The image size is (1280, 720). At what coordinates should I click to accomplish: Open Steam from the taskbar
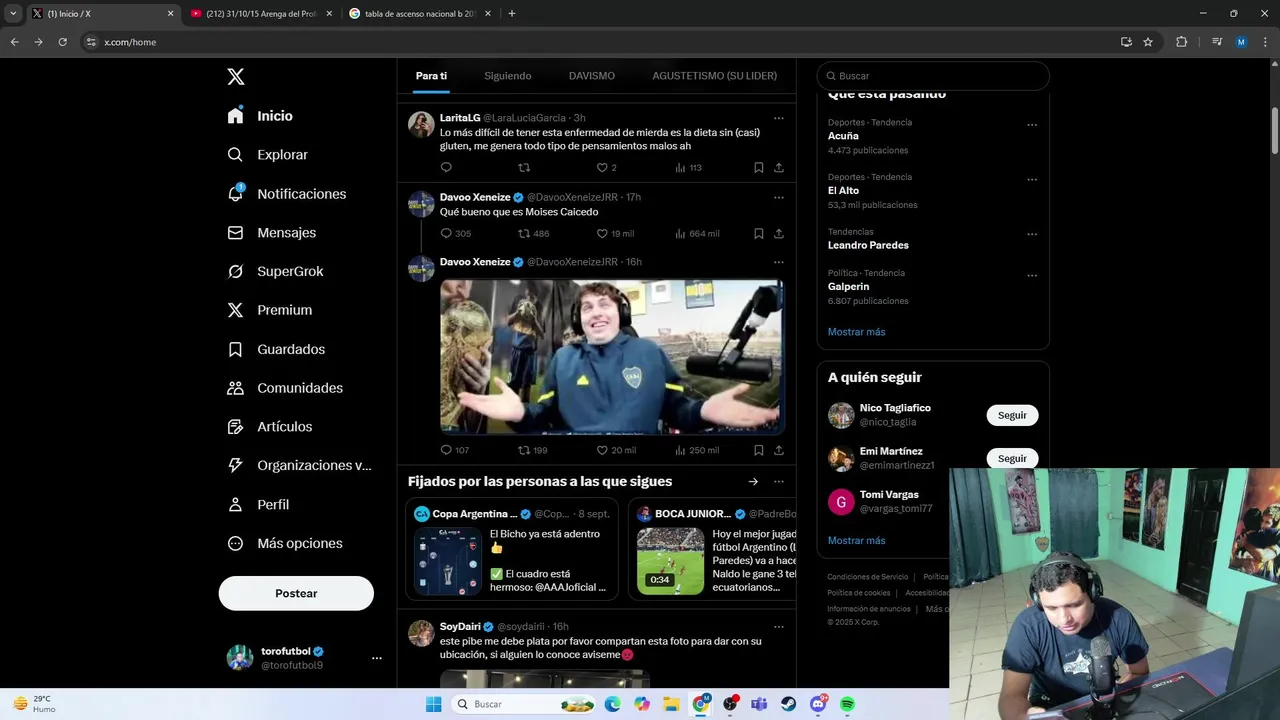point(788,704)
